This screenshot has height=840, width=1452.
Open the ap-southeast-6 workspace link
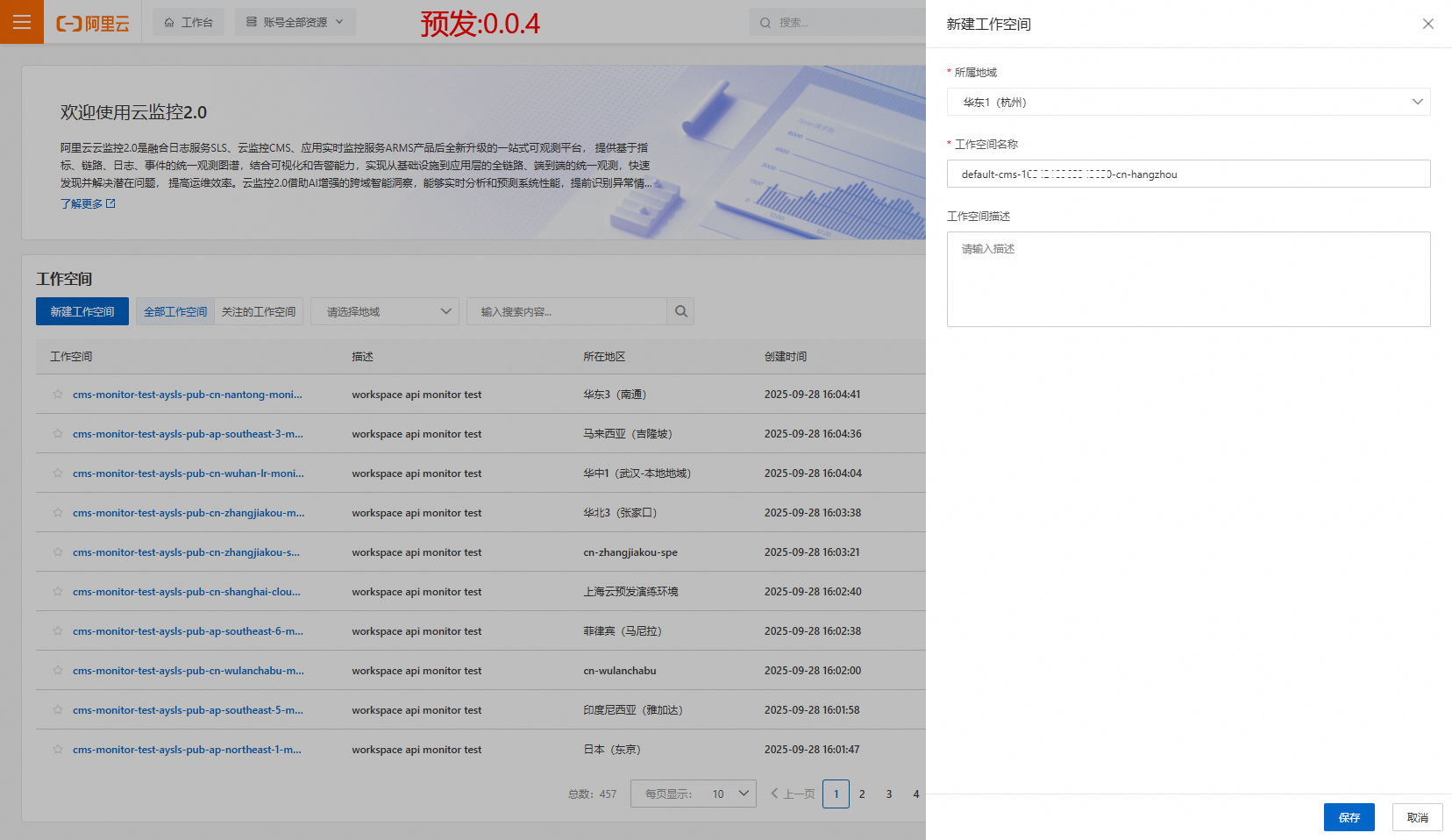(188, 631)
